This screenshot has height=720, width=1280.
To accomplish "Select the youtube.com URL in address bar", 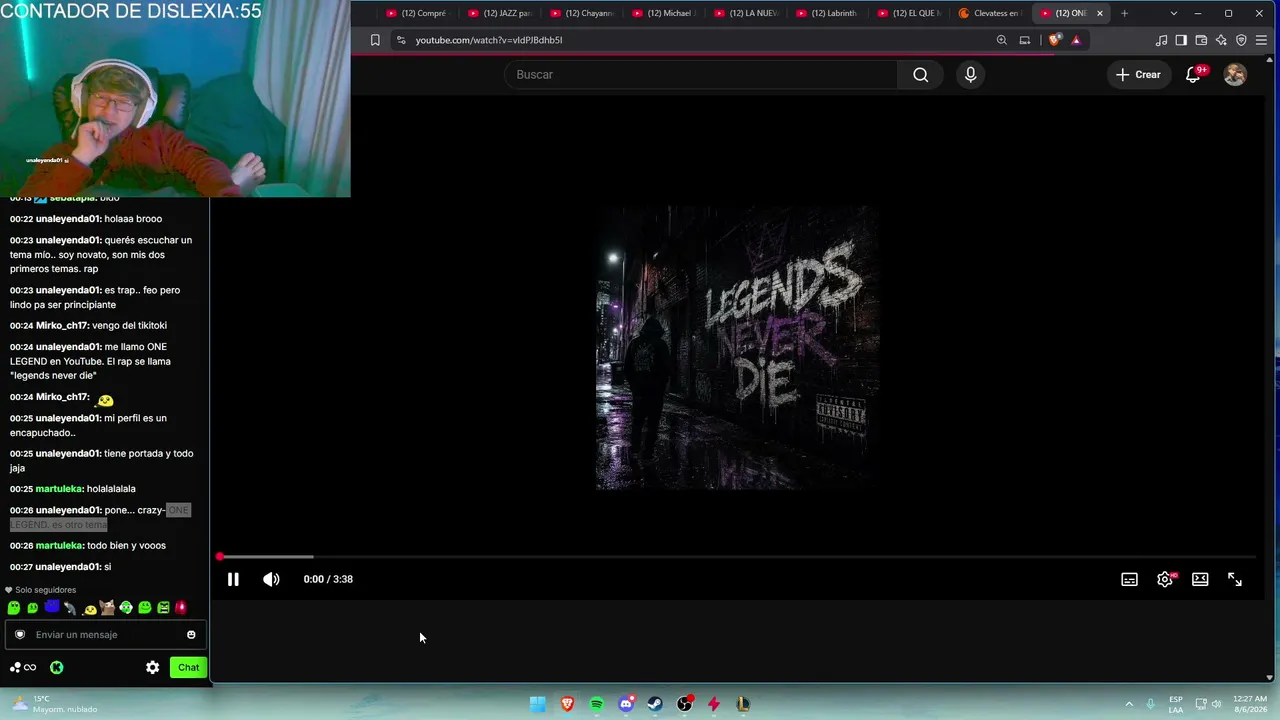I will tap(489, 40).
